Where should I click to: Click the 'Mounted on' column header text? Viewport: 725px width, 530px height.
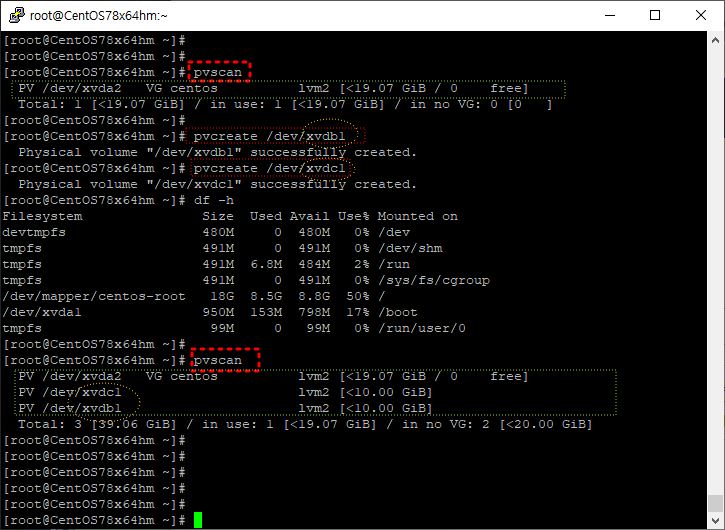pos(418,216)
